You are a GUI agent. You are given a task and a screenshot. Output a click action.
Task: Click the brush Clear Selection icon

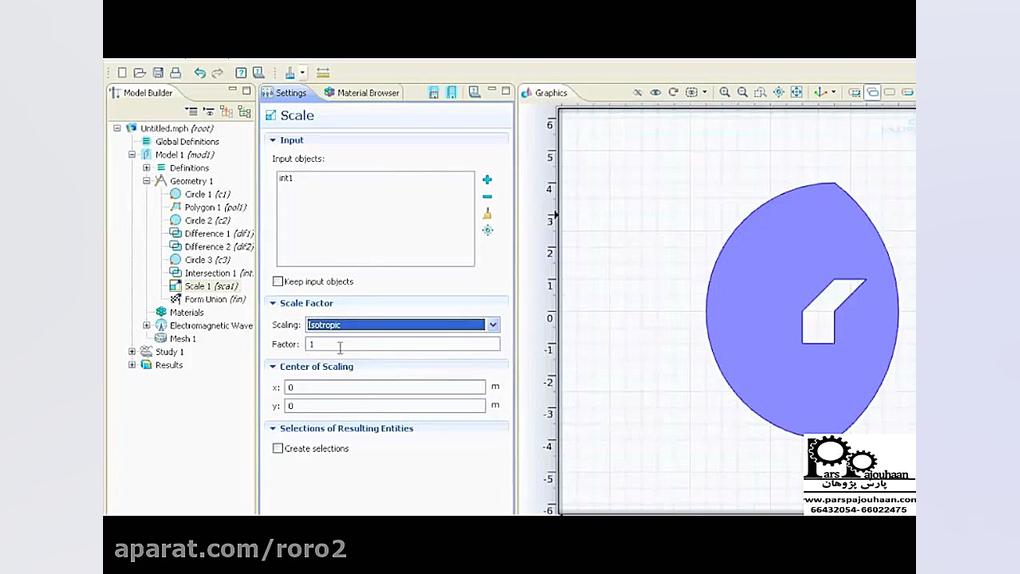487,213
